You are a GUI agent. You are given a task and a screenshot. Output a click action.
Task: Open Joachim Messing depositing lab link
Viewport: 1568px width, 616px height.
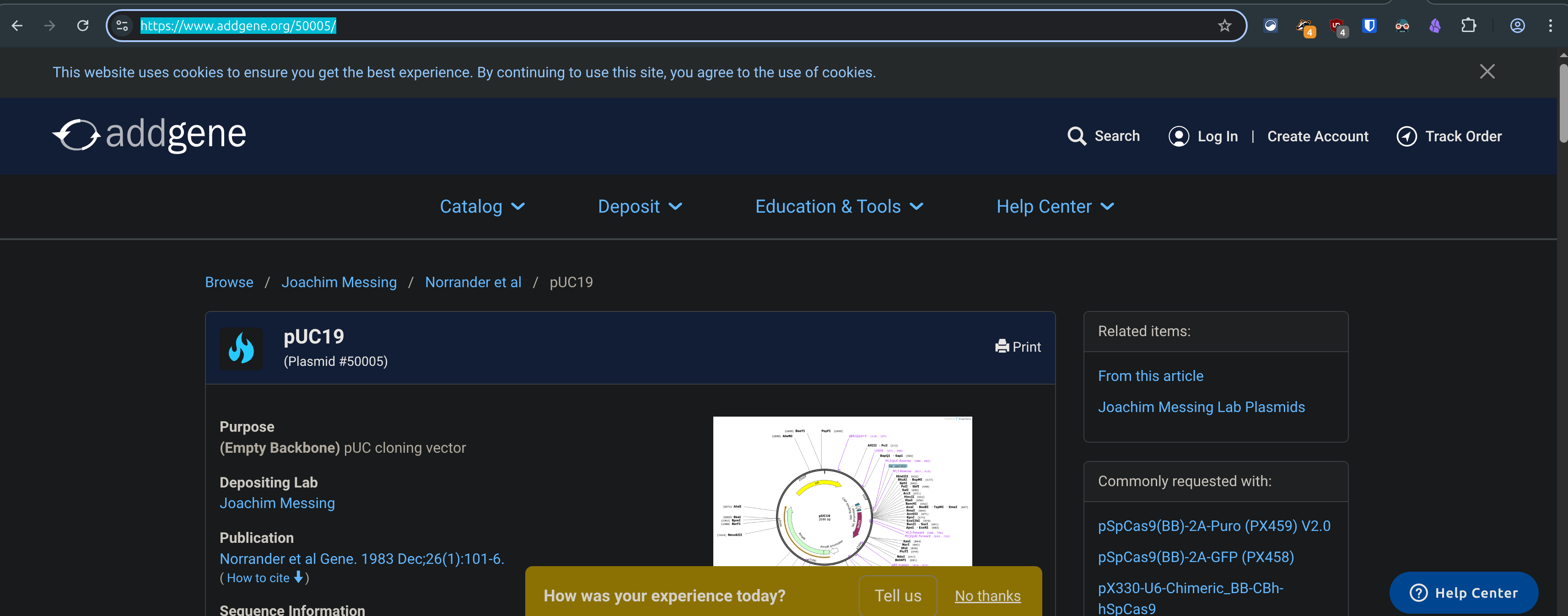277,503
